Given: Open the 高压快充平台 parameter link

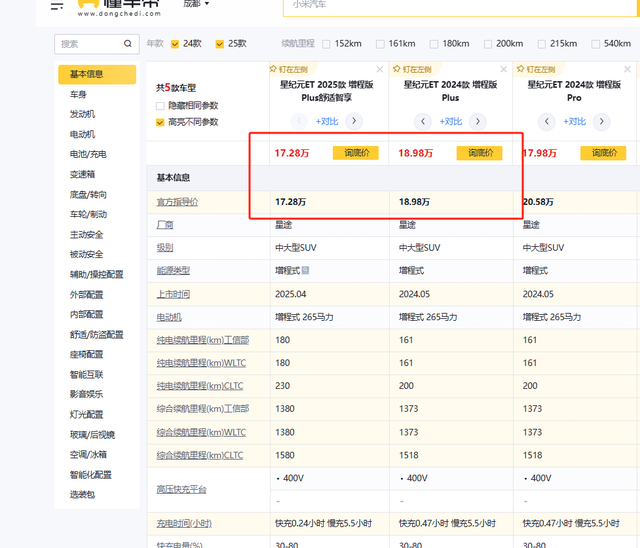Looking at the screenshot, I should [182, 490].
